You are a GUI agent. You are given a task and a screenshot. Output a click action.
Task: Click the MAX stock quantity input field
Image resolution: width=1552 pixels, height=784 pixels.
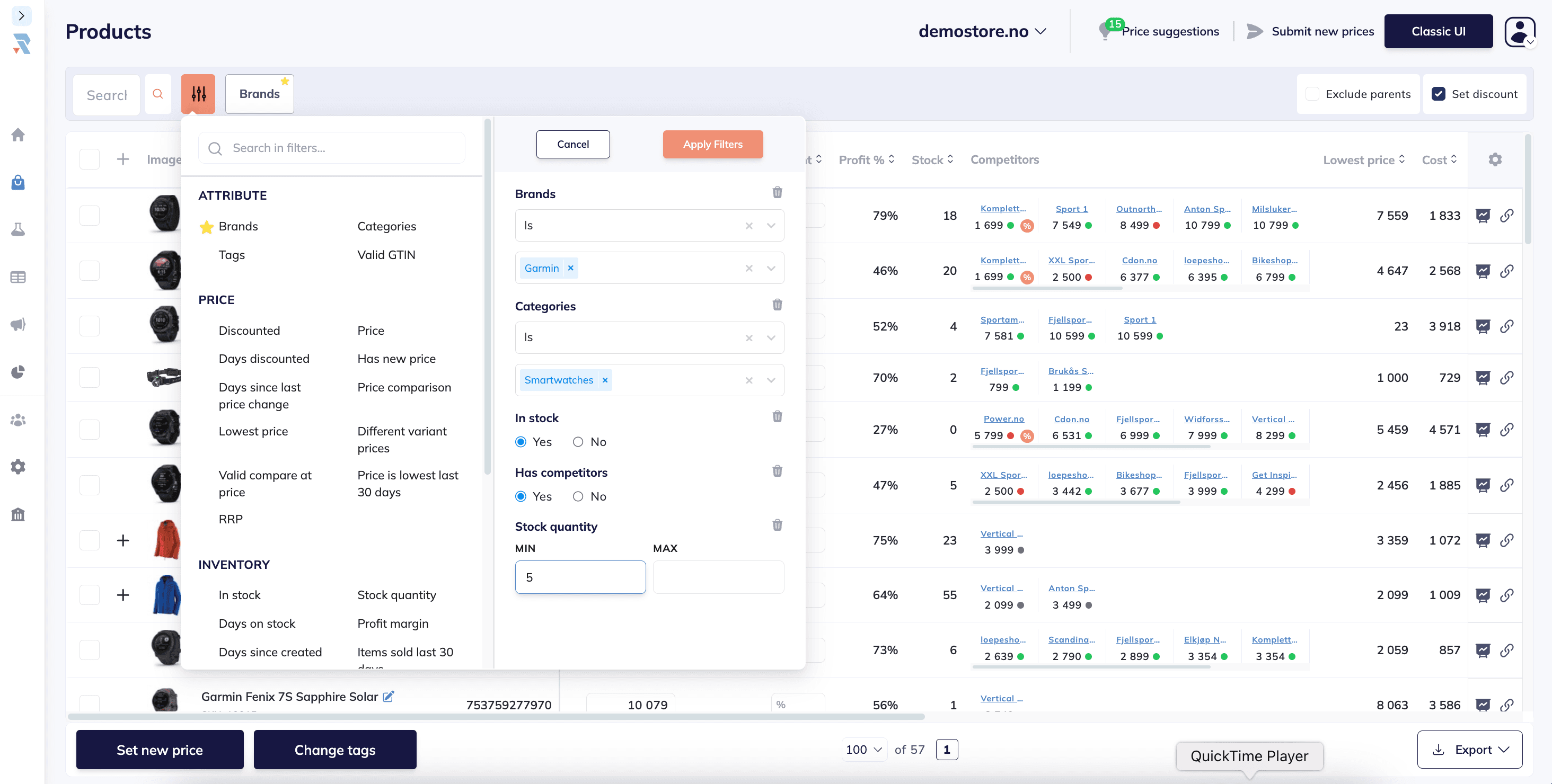(718, 577)
